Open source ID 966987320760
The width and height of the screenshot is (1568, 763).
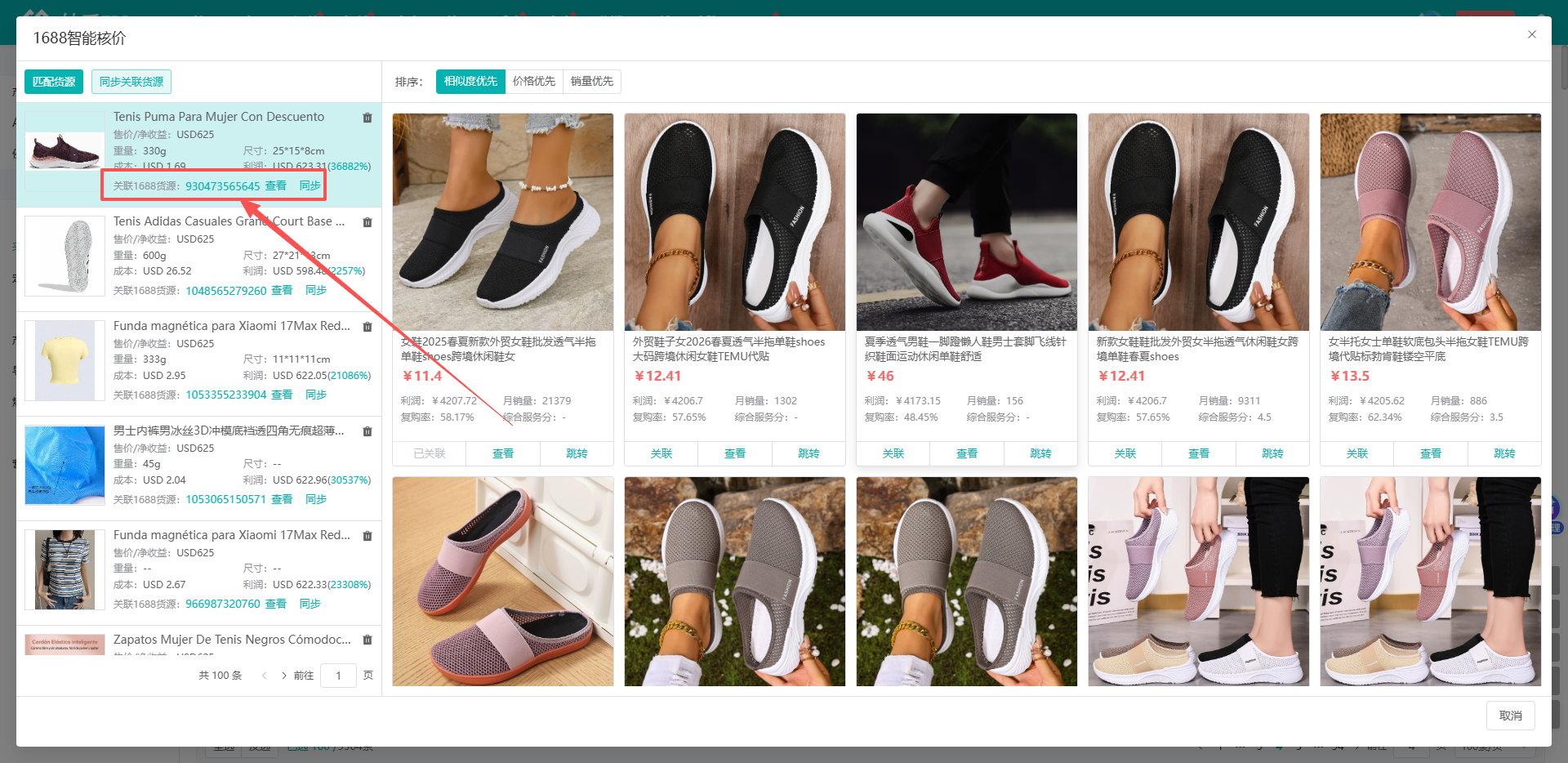[x=223, y=605]
